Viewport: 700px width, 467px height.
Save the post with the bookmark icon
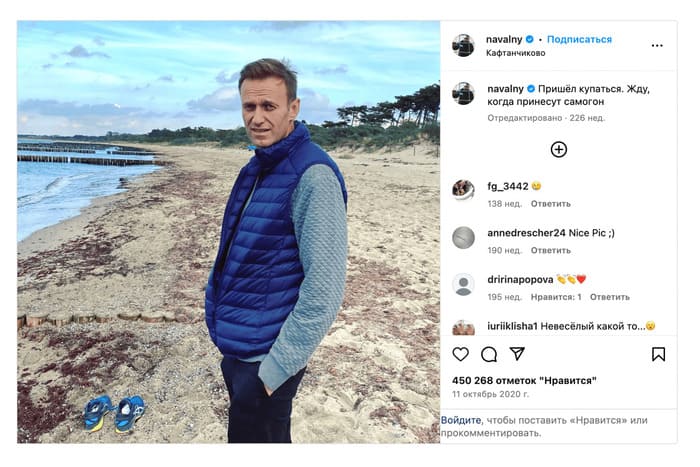(658, 354)
